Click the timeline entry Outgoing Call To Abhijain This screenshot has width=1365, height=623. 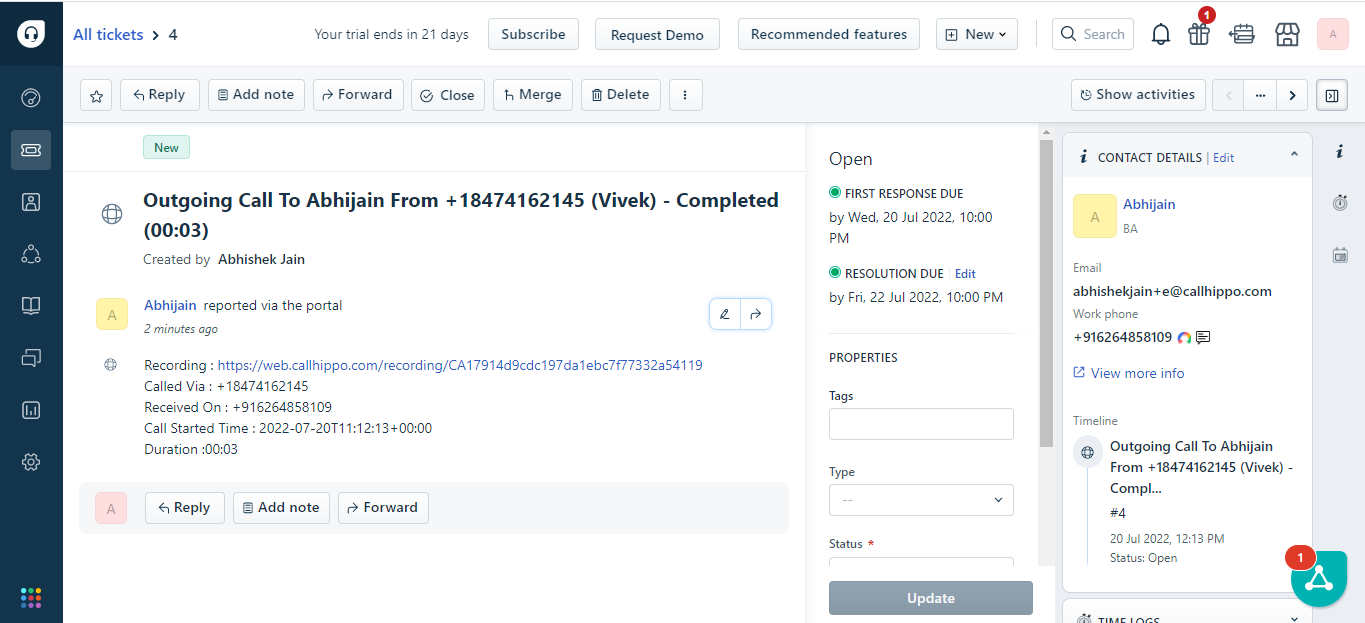pos(1200,467)
